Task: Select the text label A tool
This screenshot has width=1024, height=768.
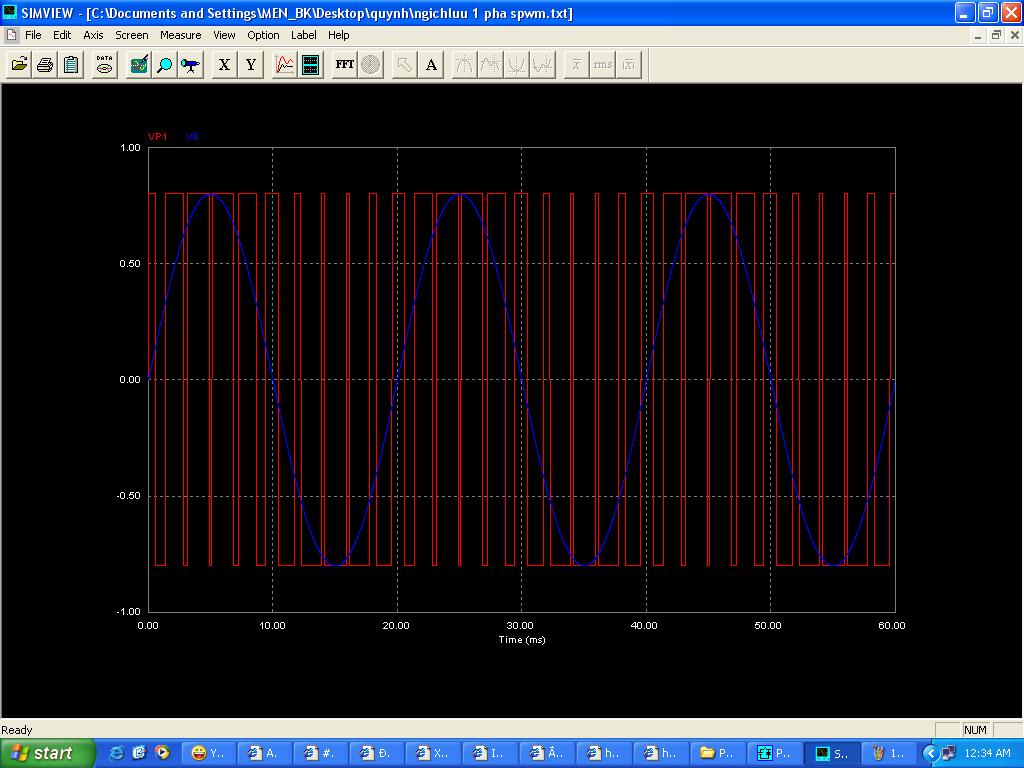Action: (431, 65)
